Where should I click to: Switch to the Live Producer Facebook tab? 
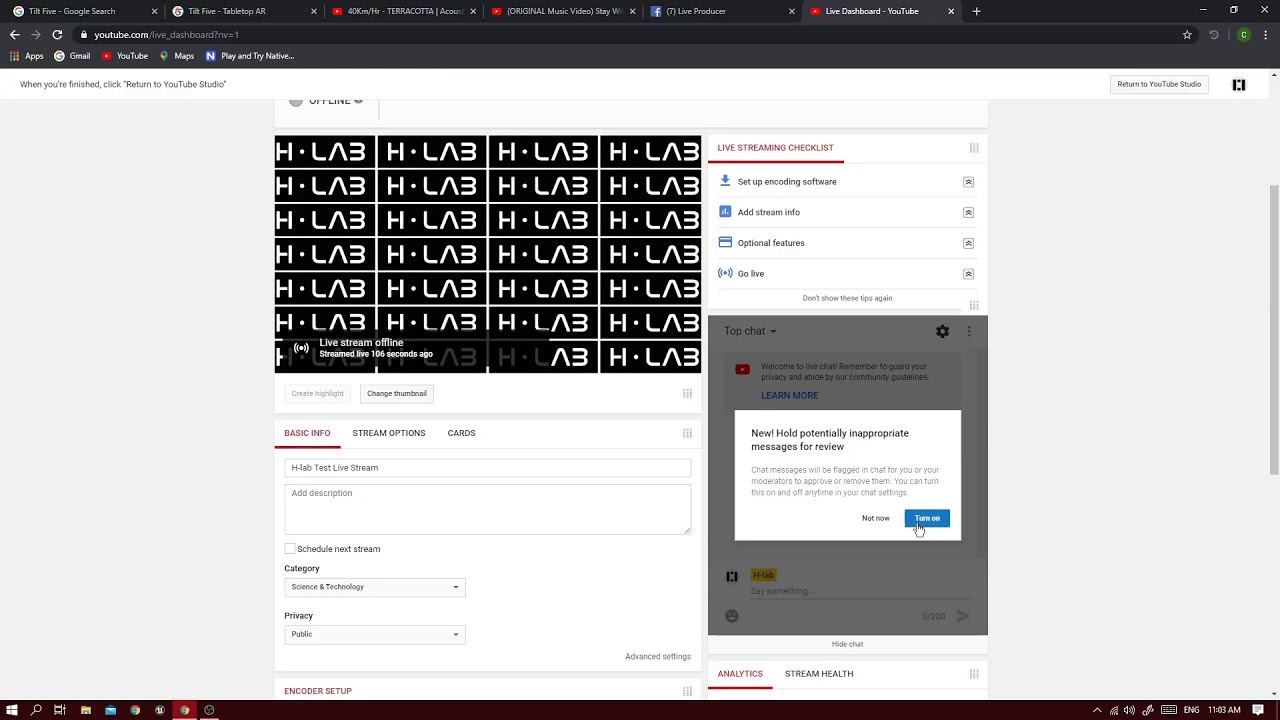[723, 11]
